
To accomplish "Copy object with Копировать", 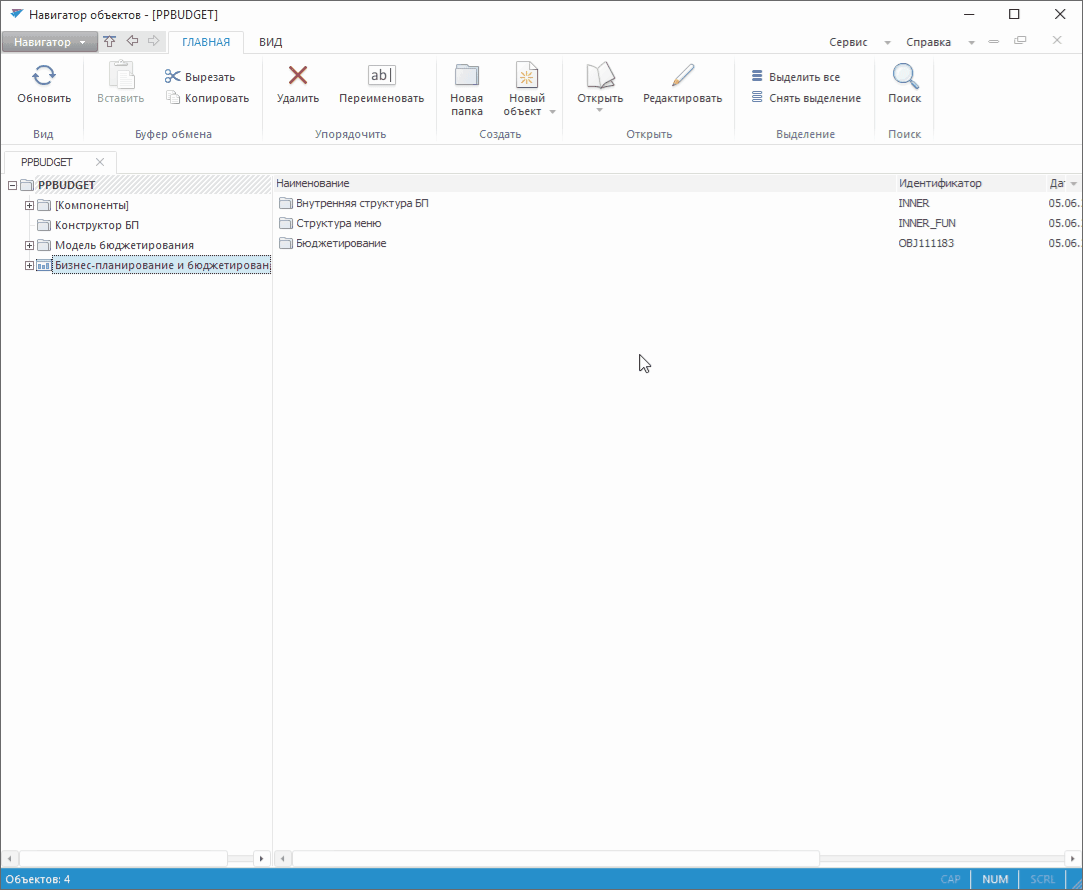I will (207, 98).
